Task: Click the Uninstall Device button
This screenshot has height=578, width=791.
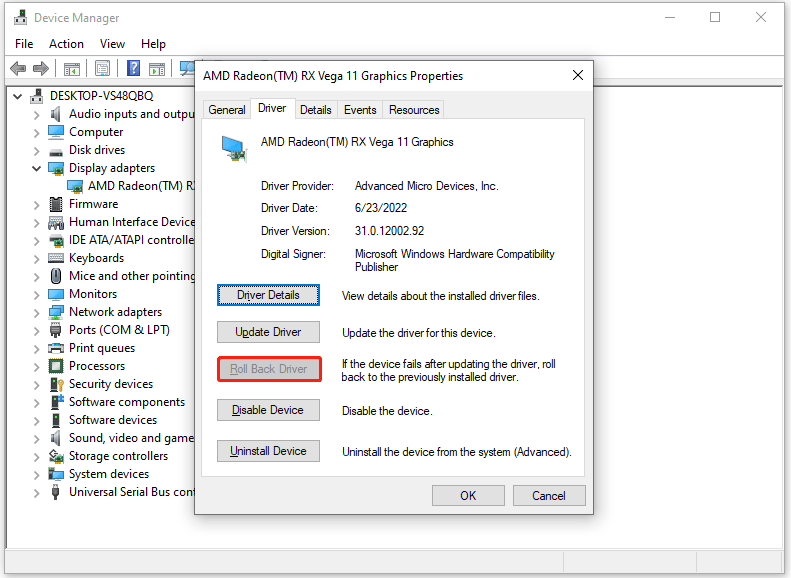Action: click(x=268, y=451)
